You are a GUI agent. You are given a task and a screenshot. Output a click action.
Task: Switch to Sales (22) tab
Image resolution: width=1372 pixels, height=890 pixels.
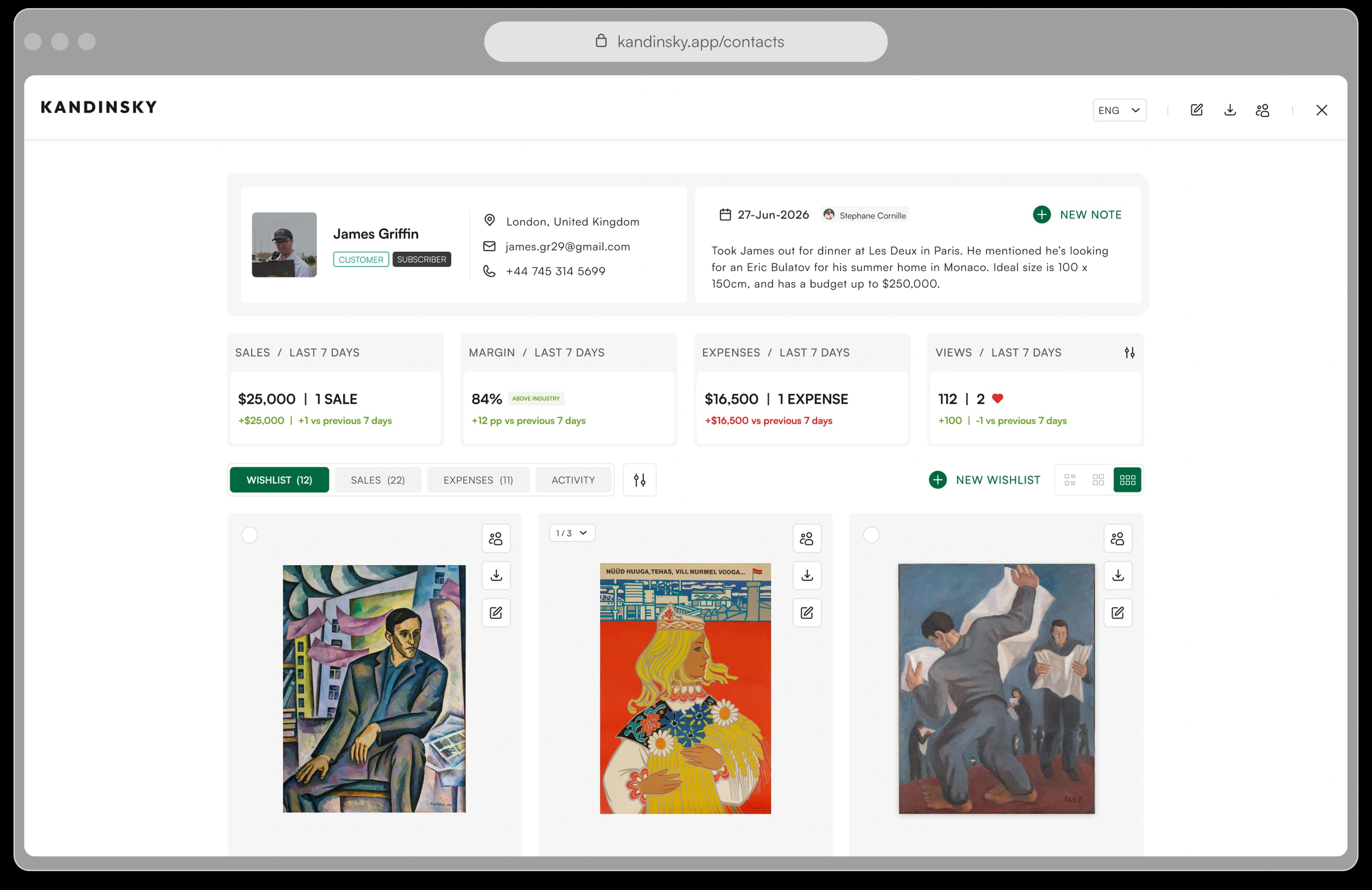tap(378, 479)
